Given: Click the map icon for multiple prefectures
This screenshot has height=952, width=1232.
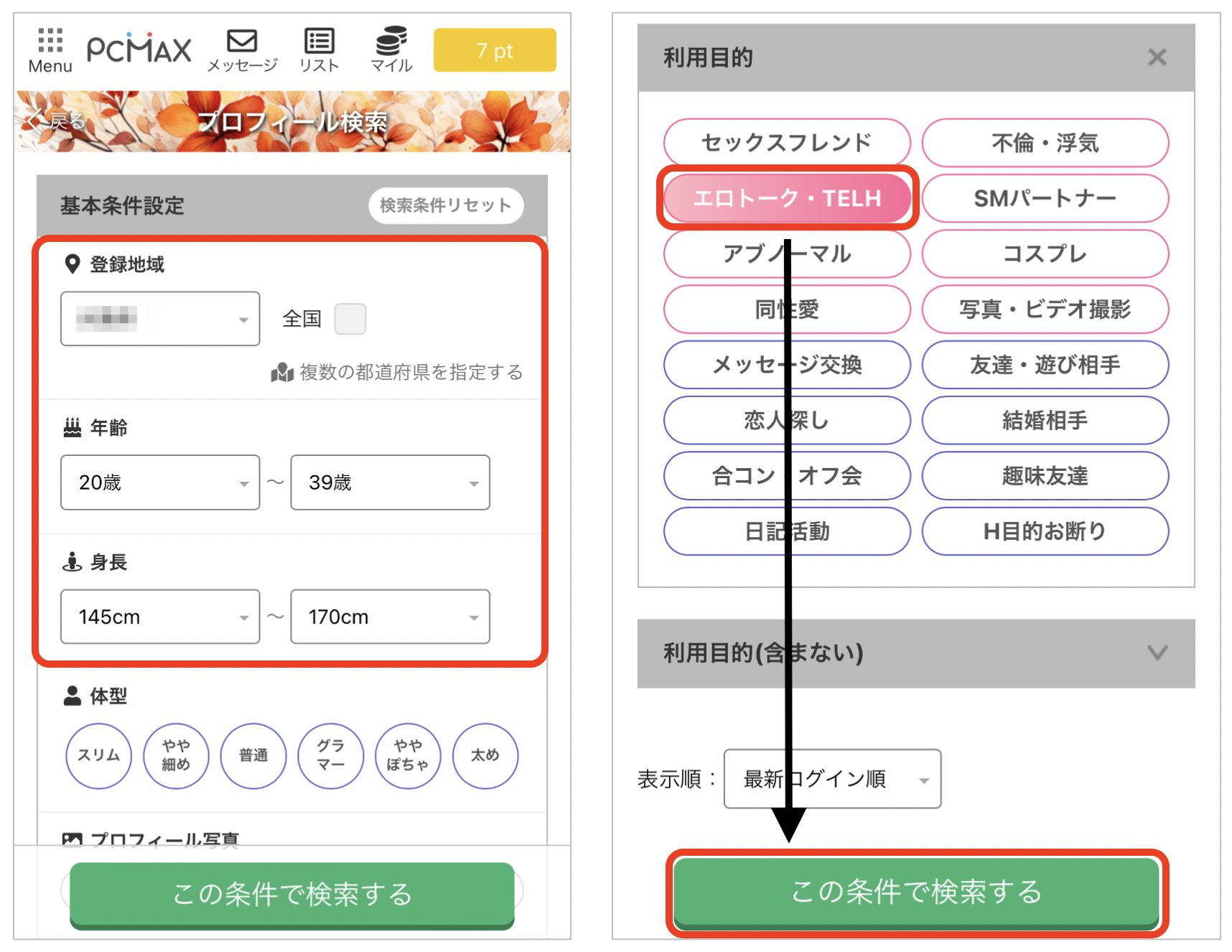Looking at the screenshot, I should coord(281,373).
